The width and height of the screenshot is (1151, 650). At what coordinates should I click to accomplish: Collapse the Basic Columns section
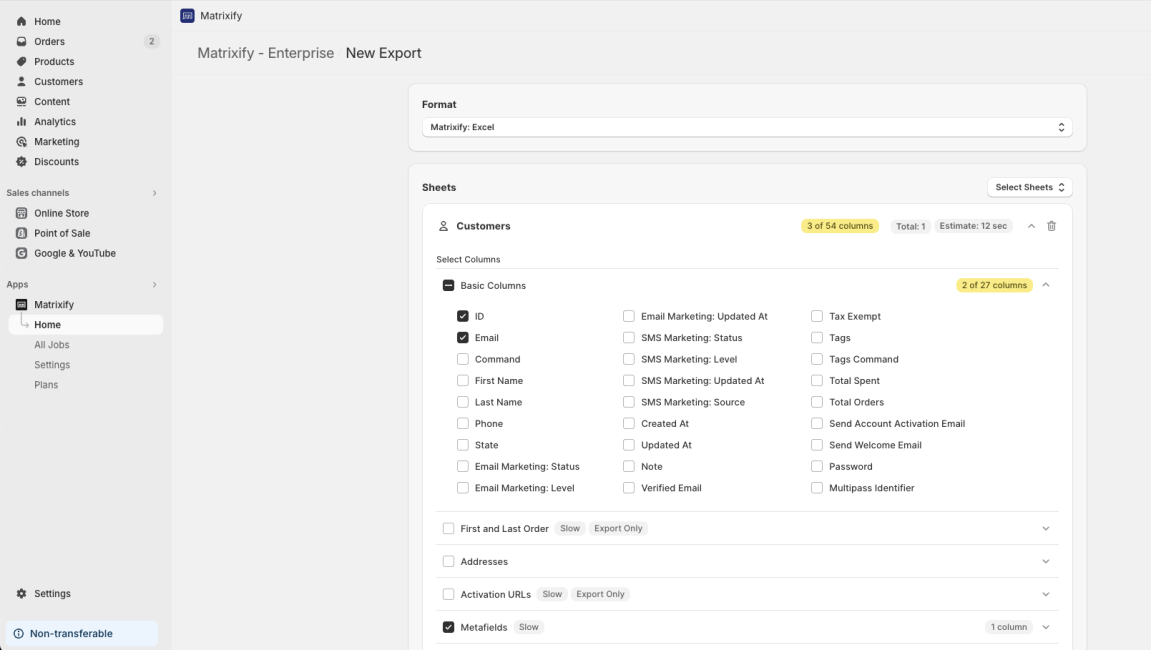[1046, 285]
